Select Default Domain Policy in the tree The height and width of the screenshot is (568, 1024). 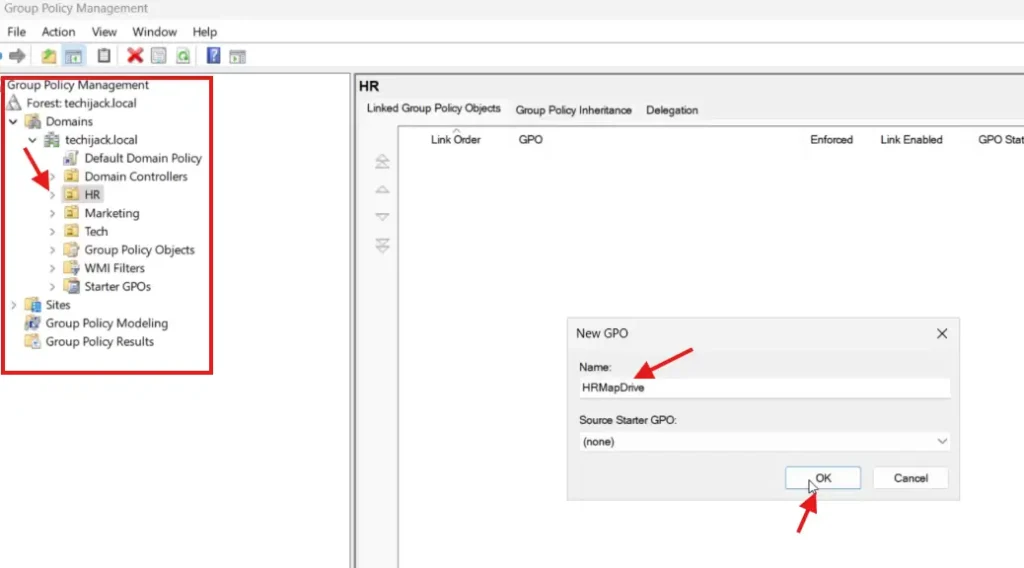tap(142, 158)
